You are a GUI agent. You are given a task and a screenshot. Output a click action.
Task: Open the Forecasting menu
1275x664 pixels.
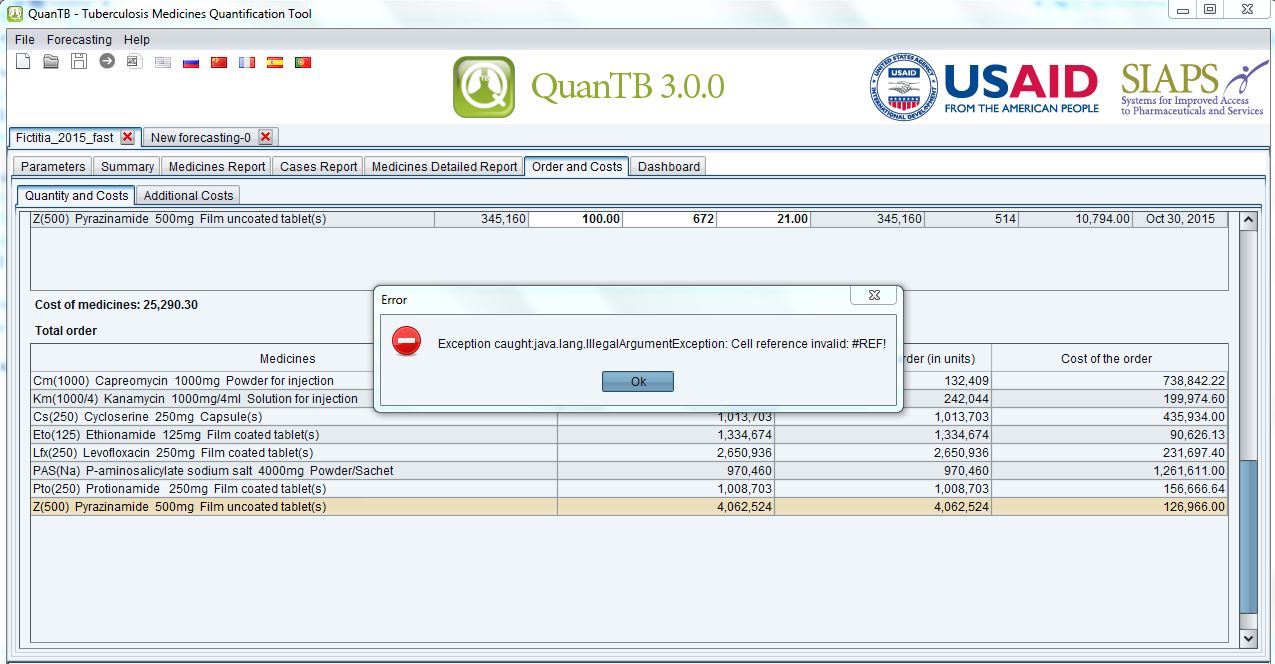pos(79,40)
